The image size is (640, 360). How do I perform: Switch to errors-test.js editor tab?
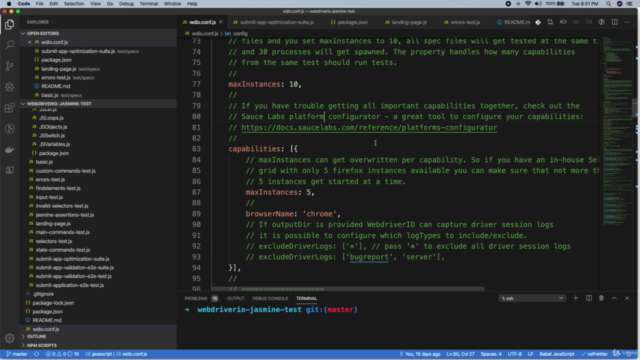coord(465,22)
